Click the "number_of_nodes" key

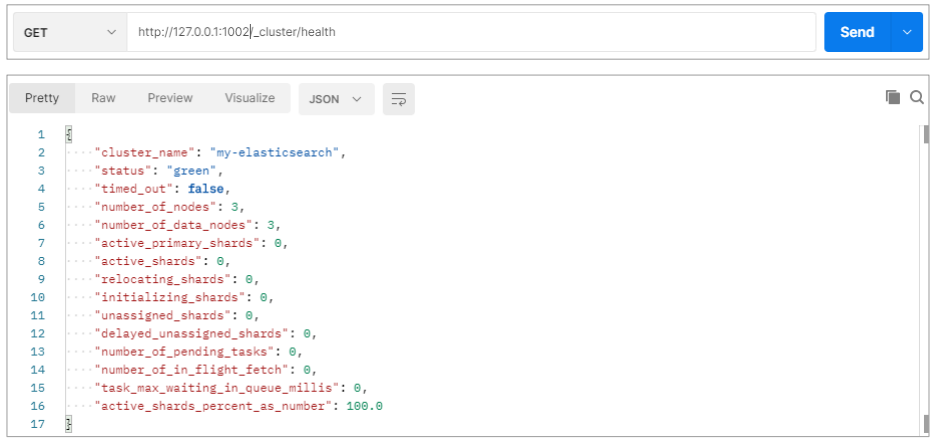click(157, 207)
